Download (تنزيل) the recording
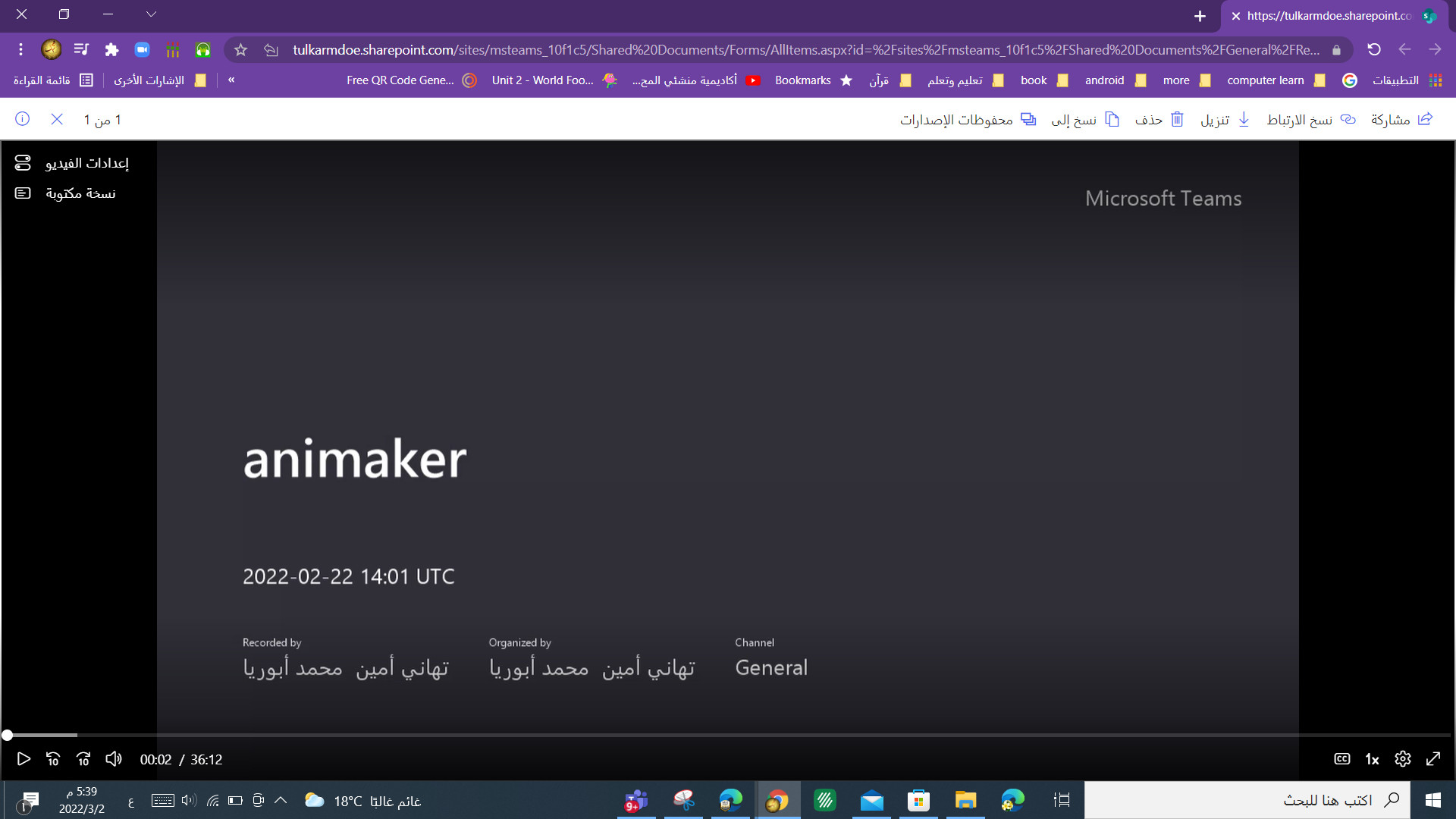1456x819 pixels. [x=1225, y=119]
